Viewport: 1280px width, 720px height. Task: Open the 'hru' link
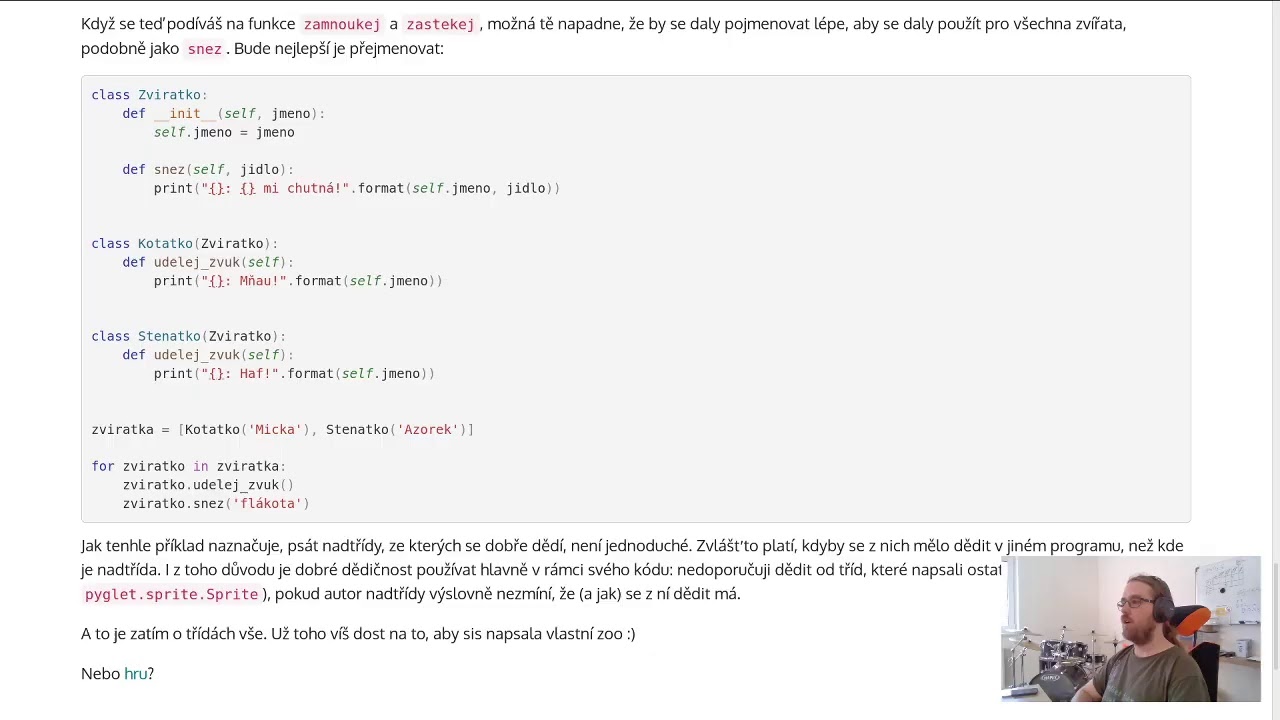(x=135, y=674)
